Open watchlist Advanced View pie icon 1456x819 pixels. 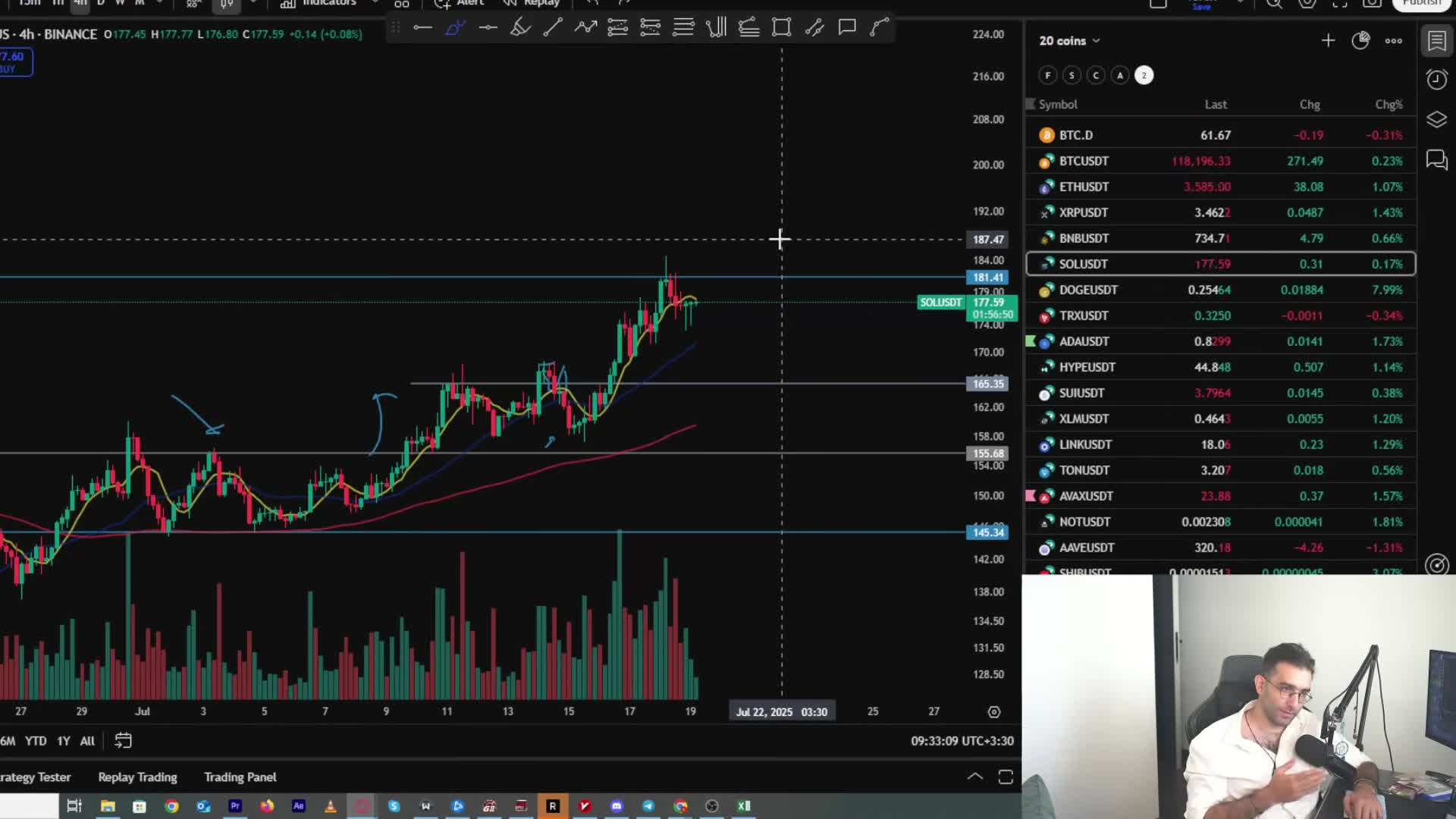coord(1360,41)
